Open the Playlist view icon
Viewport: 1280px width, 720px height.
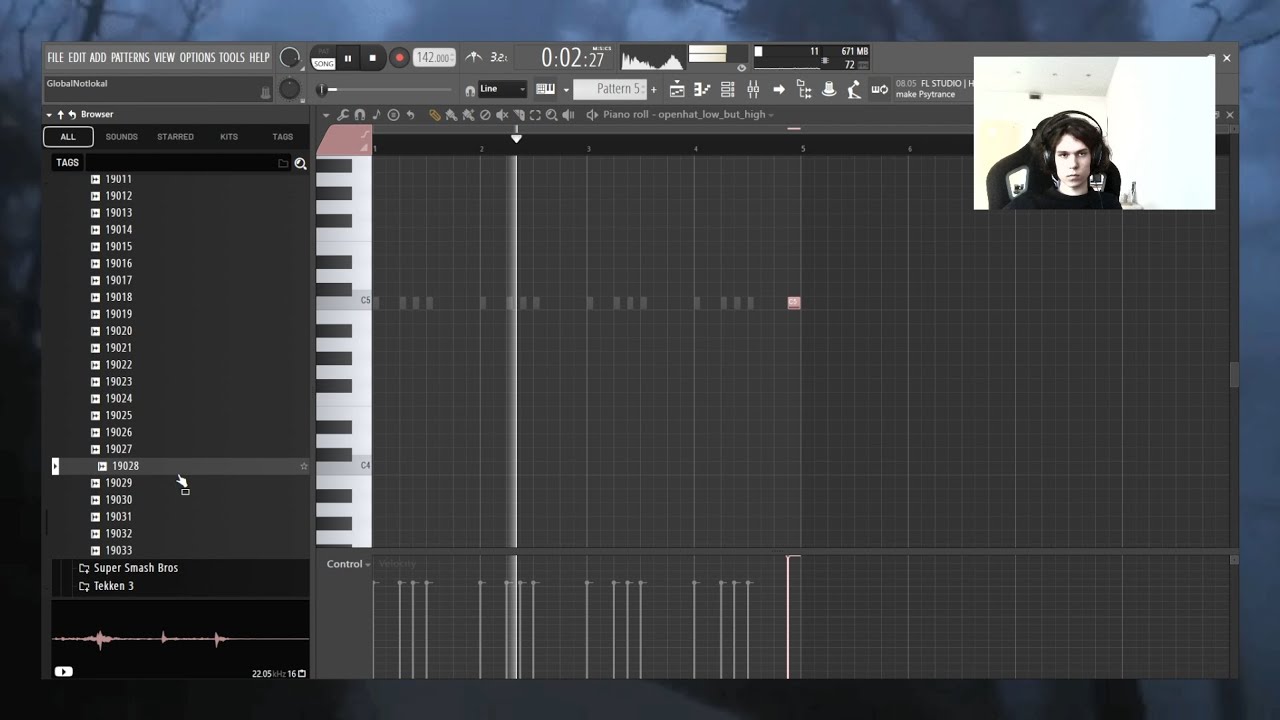pyautogui.click(x=677, y=89)
